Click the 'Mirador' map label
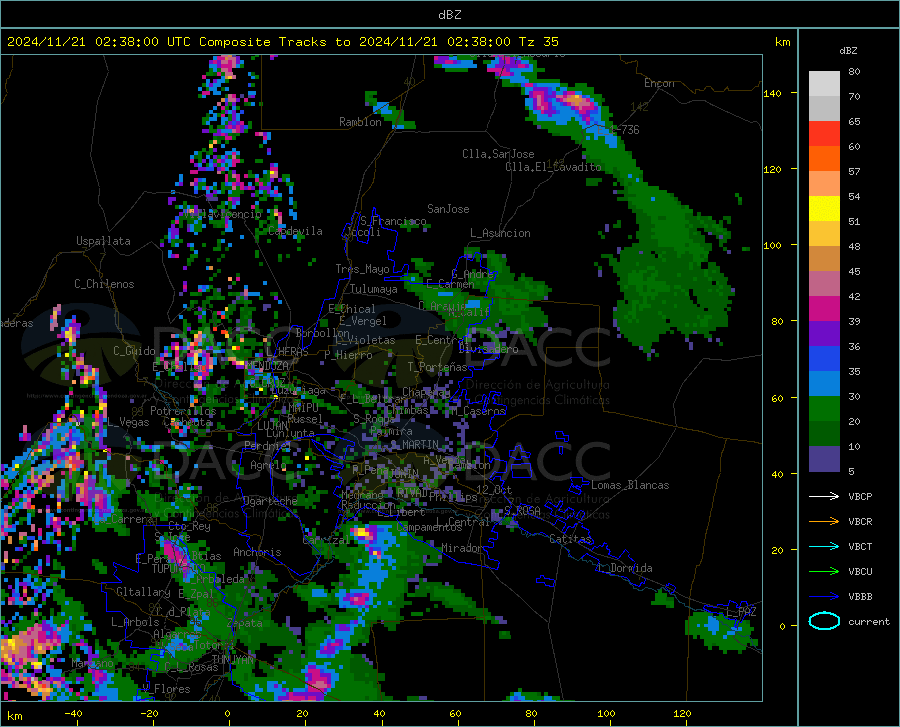 (x=462, y=548)
